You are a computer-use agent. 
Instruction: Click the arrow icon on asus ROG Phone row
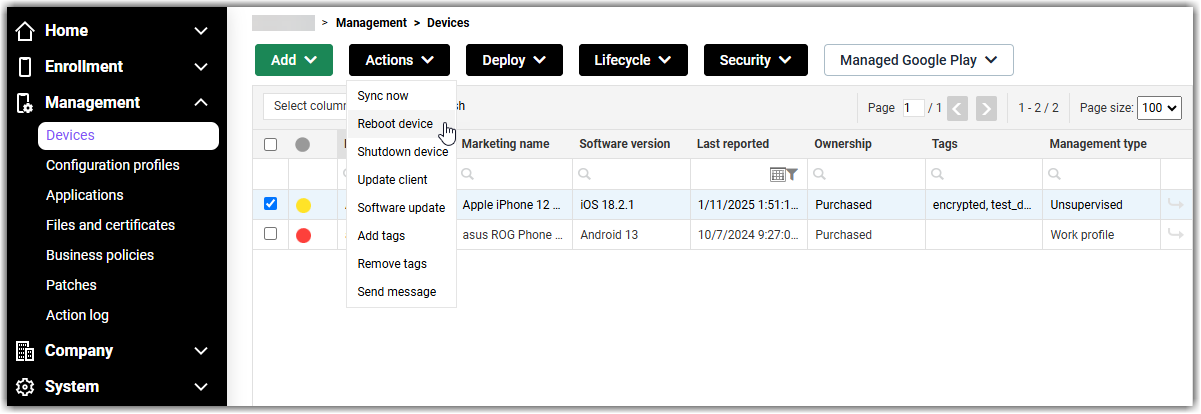[1175, 235]
